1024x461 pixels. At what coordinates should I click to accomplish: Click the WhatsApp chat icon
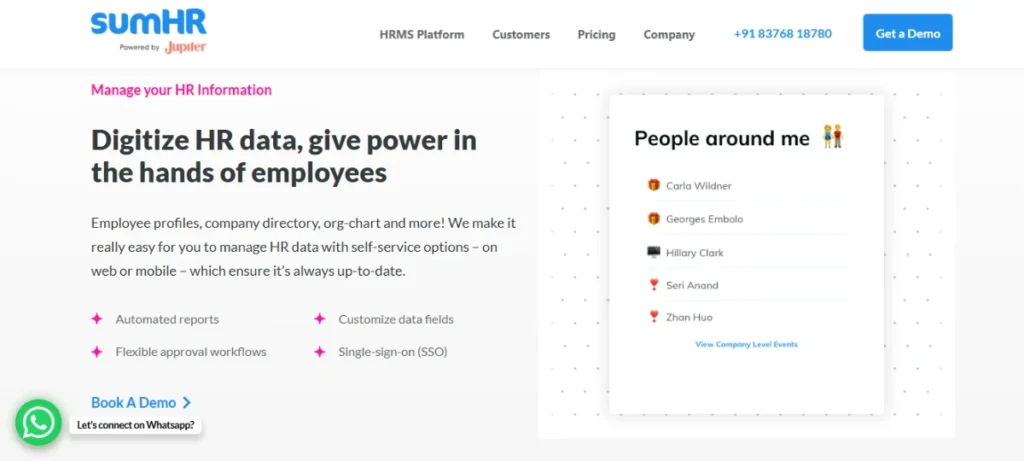pyautogui.click(x=38, y=423)
